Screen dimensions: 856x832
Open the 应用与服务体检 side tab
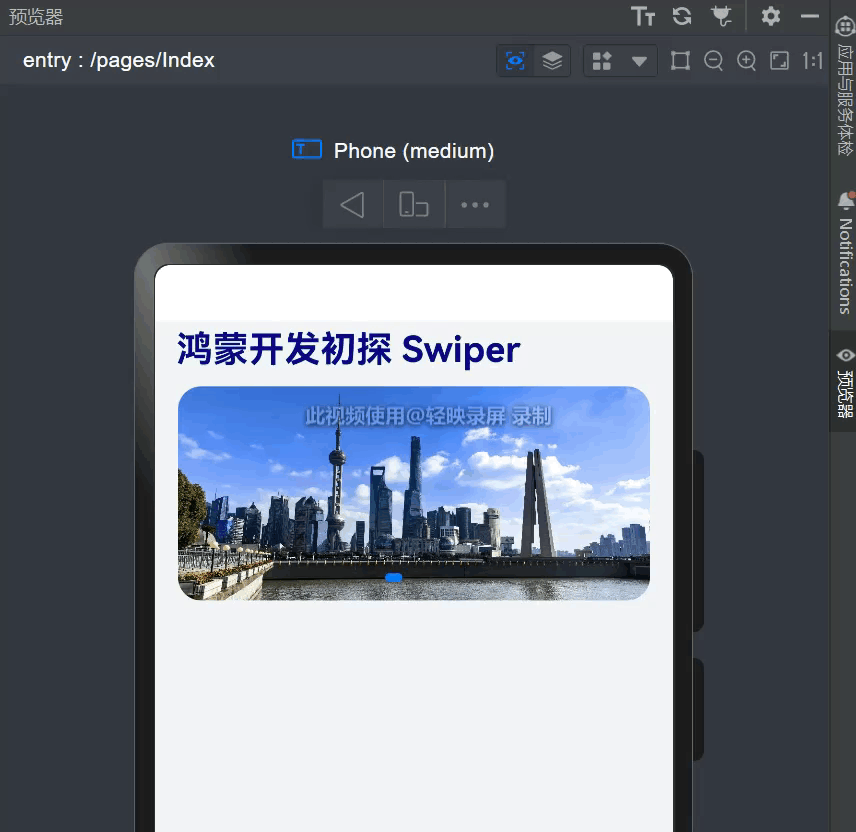[x=845, y=86]
